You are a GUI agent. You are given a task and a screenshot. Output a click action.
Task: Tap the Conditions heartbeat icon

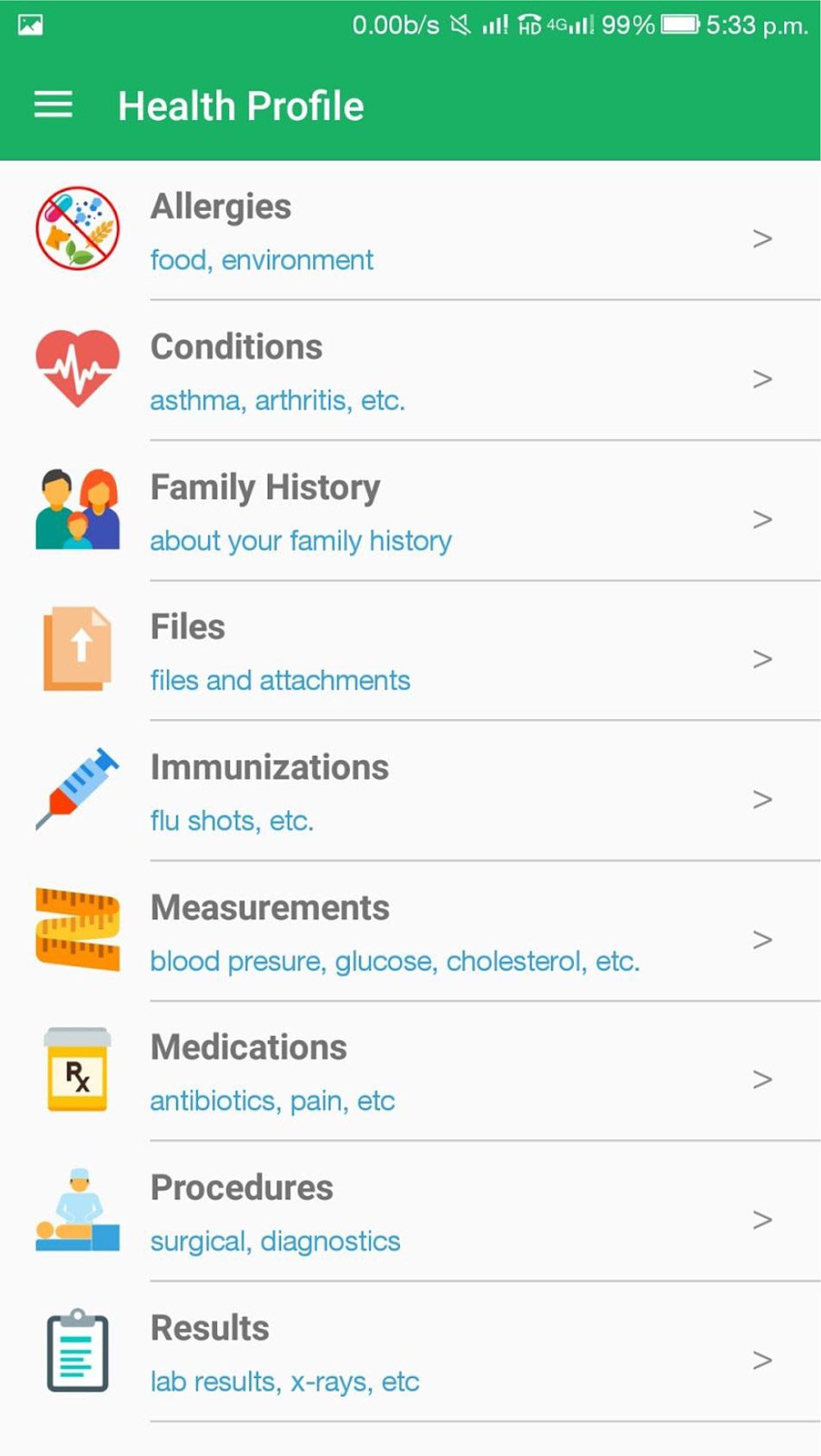coord(78,368)
